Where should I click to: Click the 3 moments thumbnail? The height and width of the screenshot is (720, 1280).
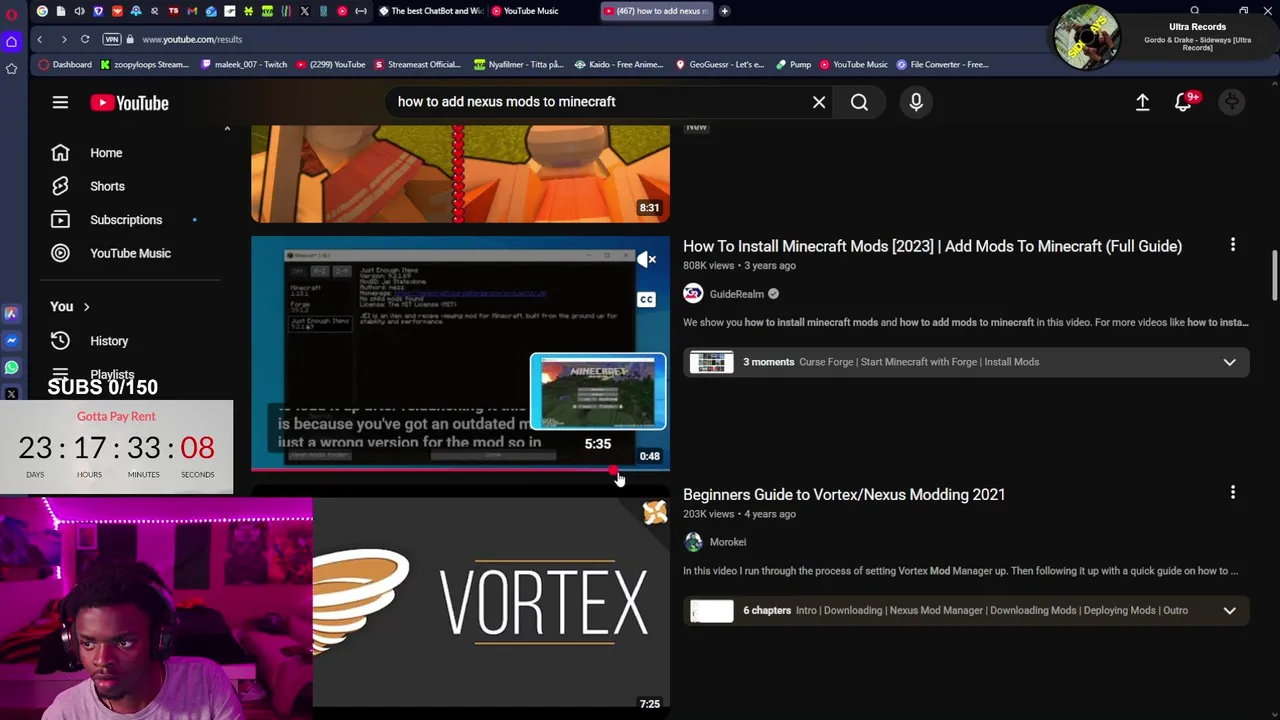pos(711,362)
